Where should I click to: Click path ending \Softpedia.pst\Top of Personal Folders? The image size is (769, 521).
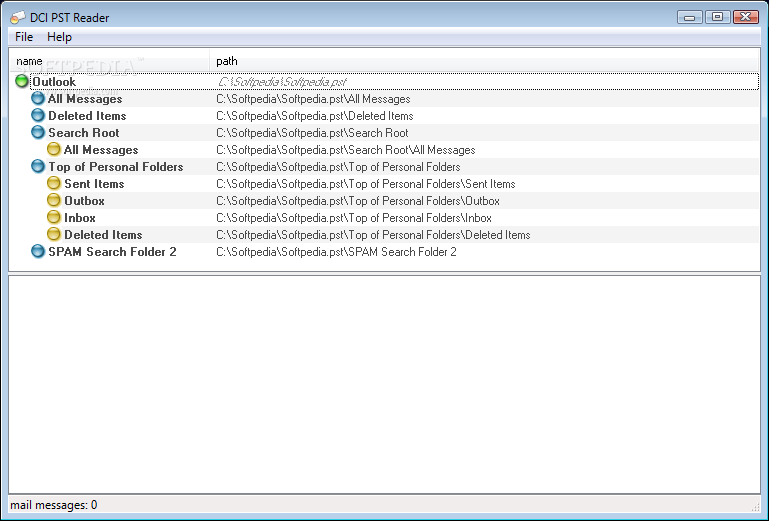click(338, 167)
